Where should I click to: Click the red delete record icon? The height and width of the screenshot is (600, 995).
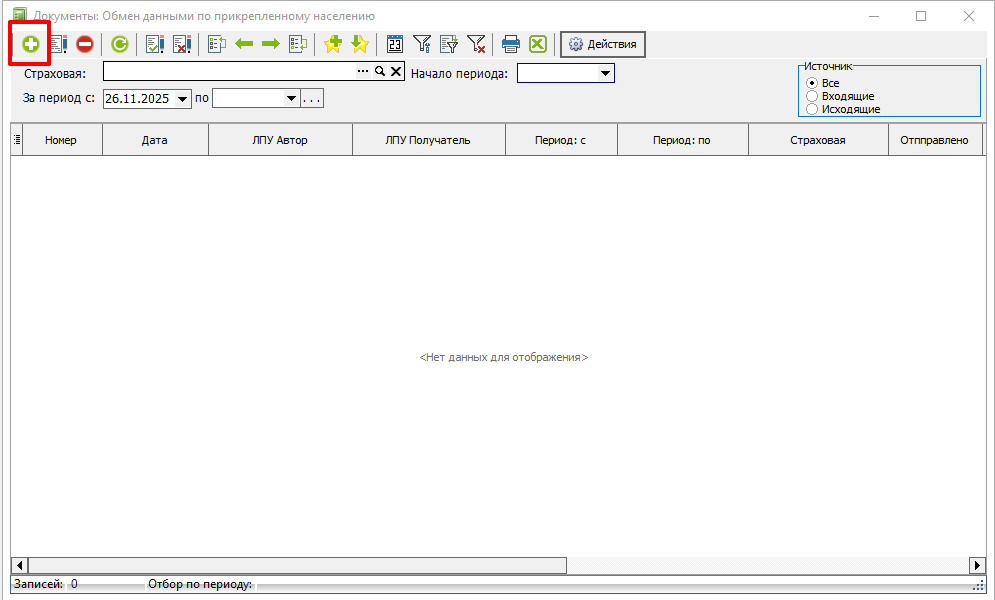point(85,44)
